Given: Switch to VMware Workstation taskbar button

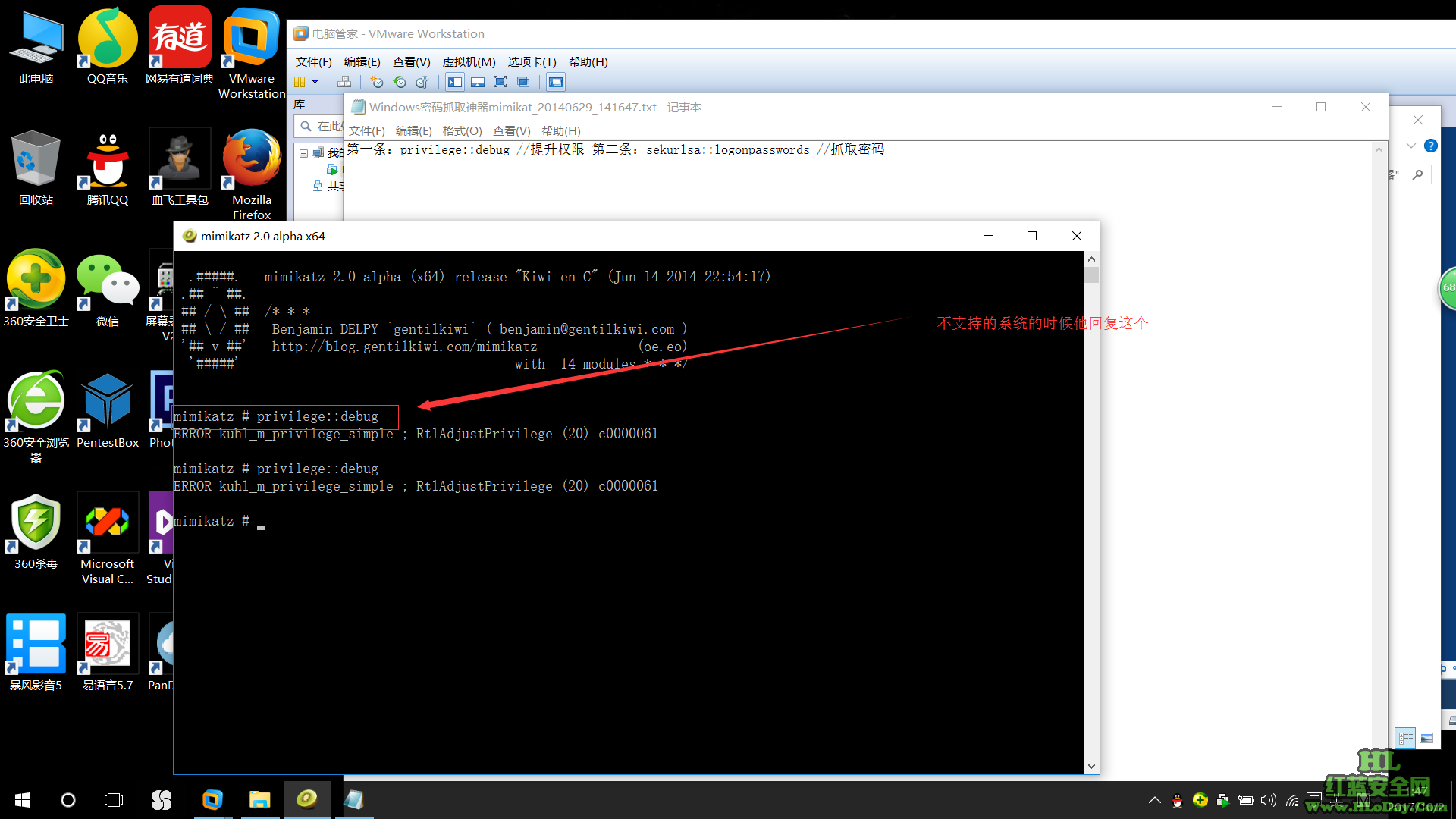Looking at the screenshot, I should point(213,800).
